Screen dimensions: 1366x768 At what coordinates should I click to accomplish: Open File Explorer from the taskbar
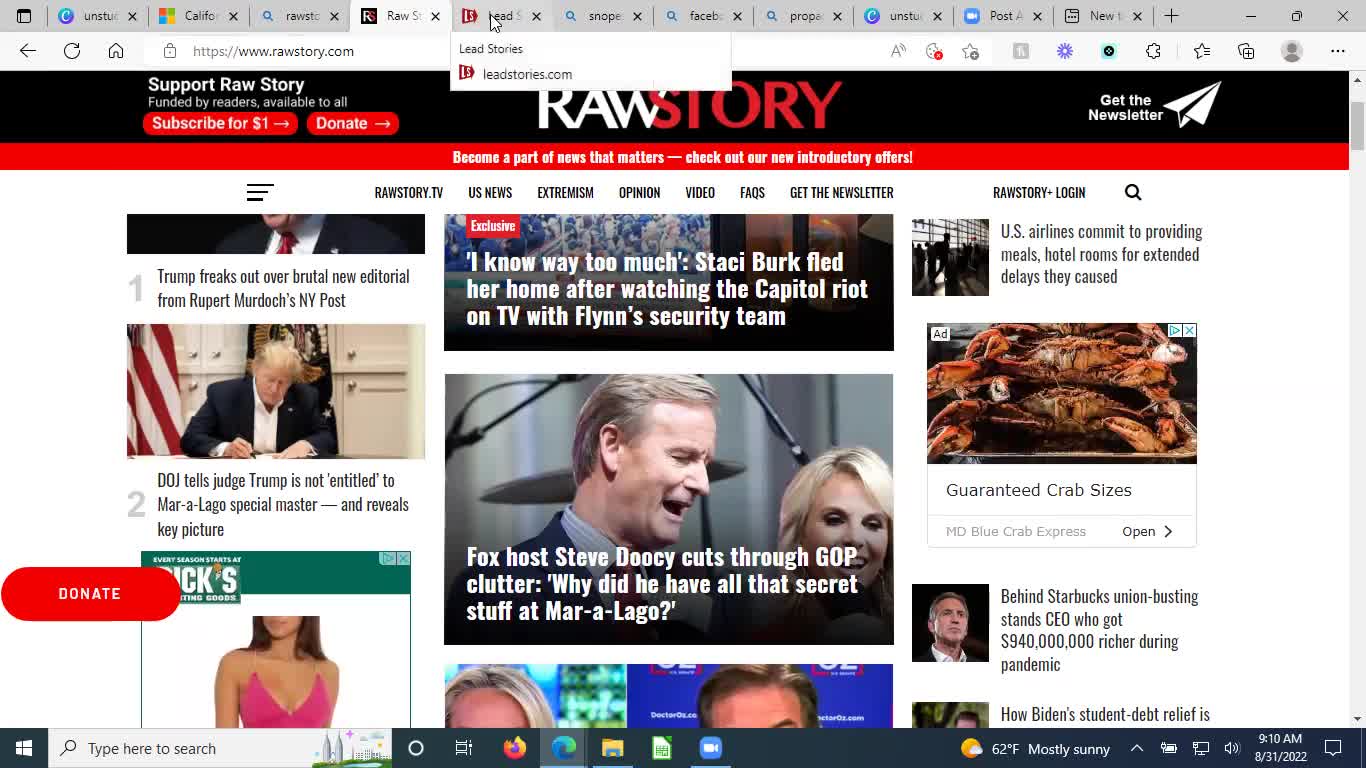(x=613, y=748)
